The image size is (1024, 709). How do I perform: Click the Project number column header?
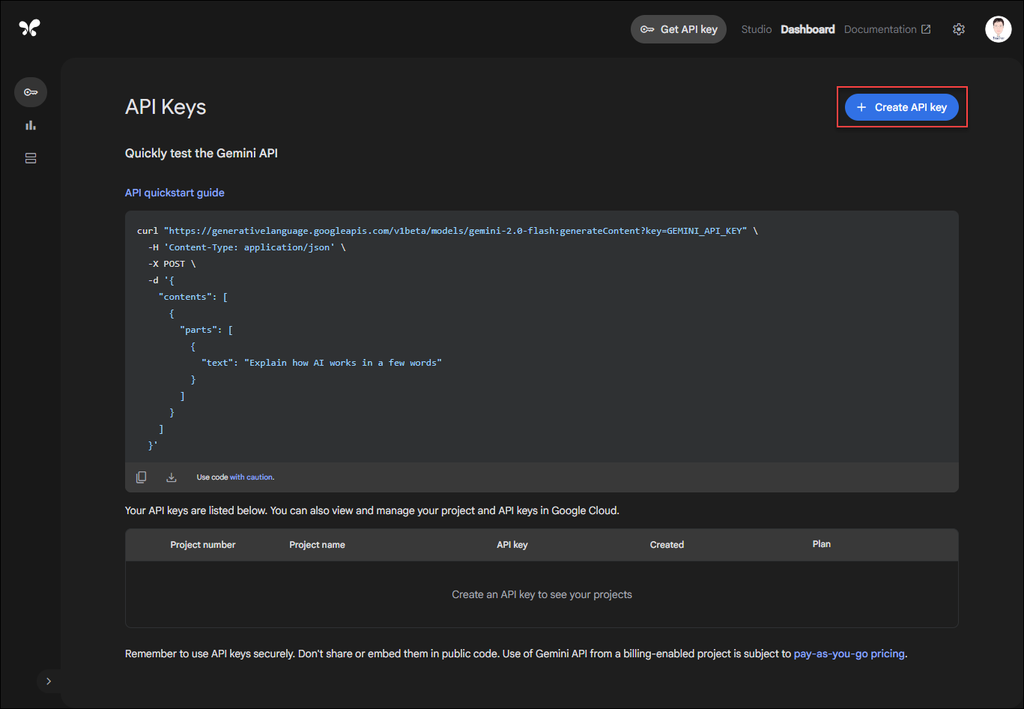(203, 544)
